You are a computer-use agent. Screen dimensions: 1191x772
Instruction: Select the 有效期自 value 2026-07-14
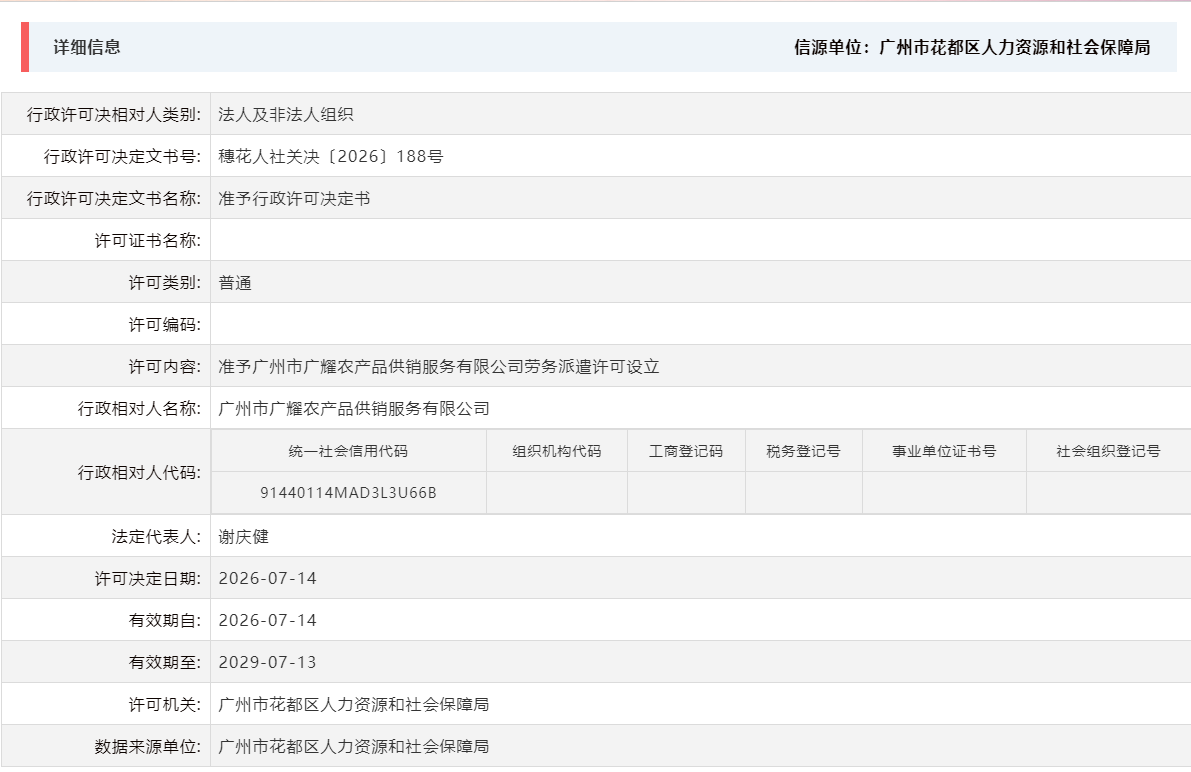(267, 620)
